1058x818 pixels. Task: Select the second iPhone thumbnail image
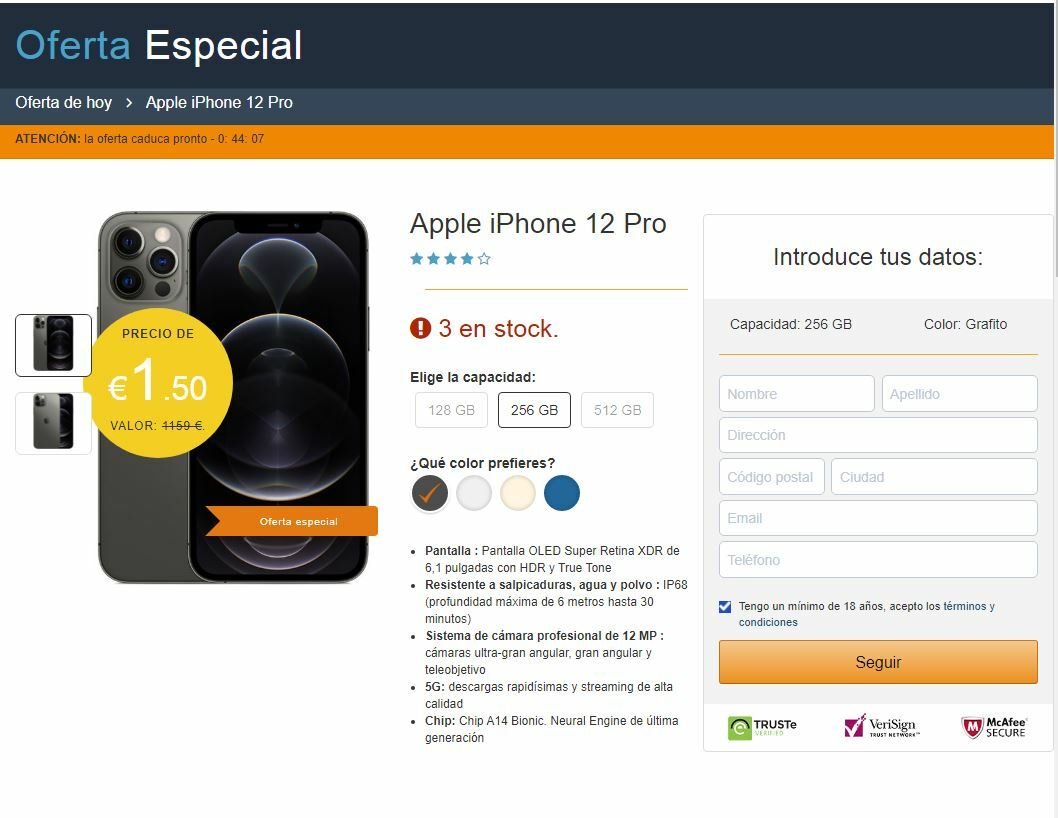point(53,423)
